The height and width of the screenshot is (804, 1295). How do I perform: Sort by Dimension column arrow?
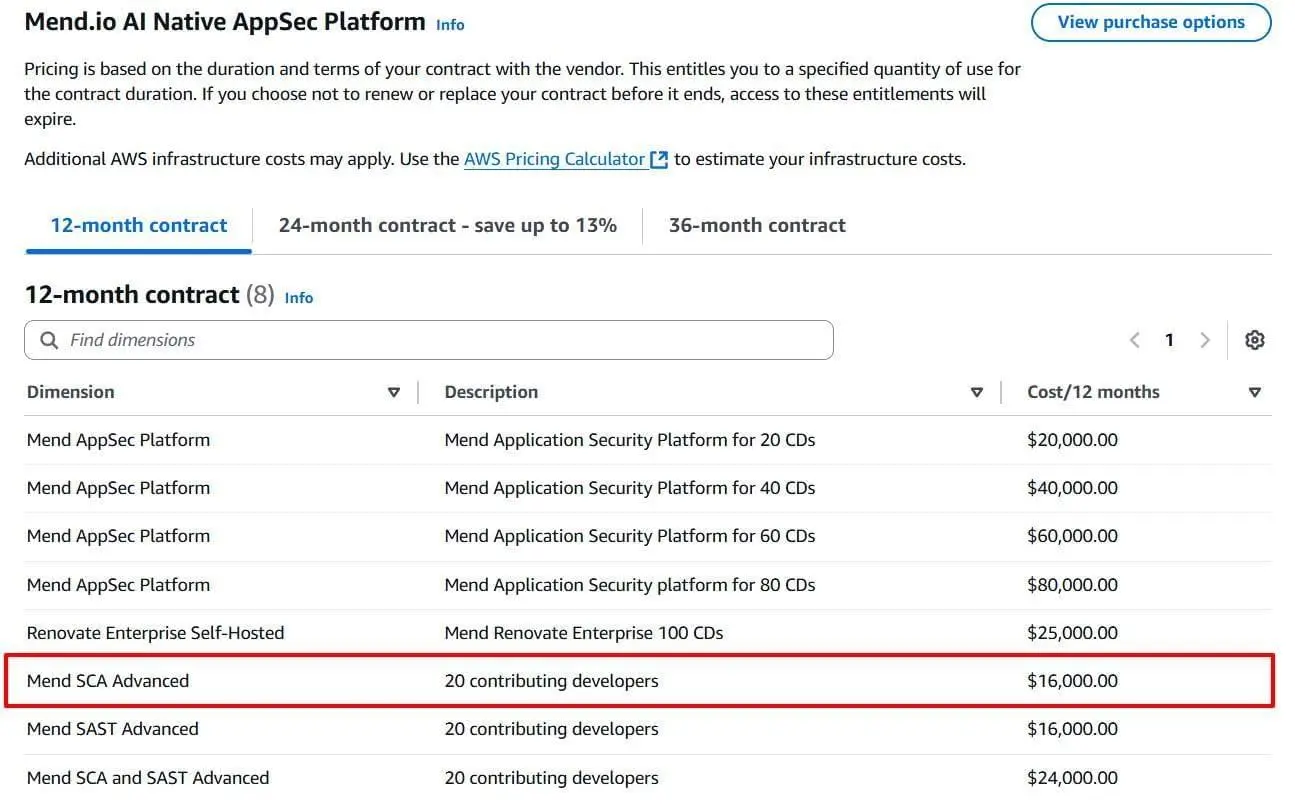pyautogui.click(x=394, y=392)
